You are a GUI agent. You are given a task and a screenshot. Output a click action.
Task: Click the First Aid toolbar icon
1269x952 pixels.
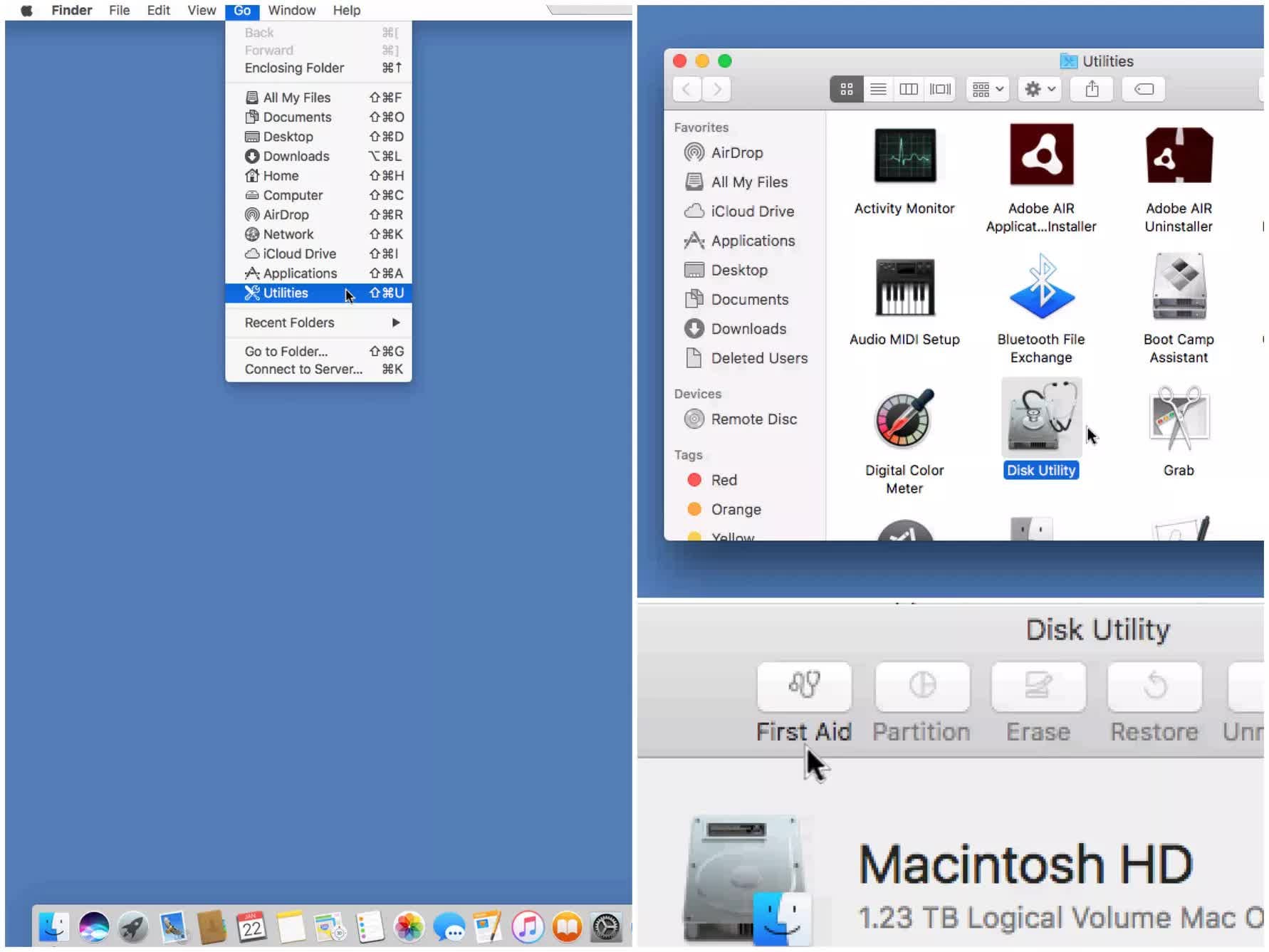[804, 686]
